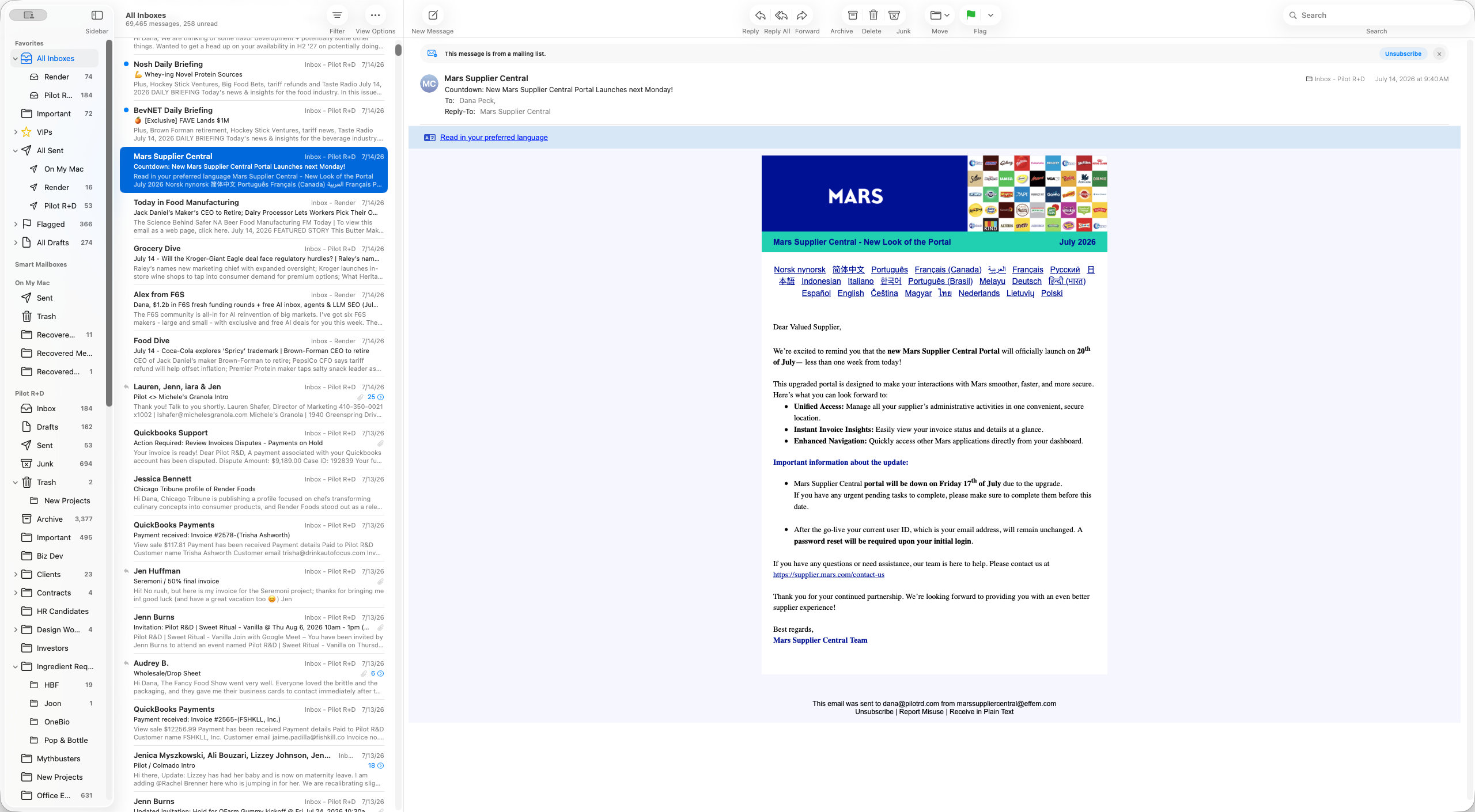Click the Search mail field
The width and height of the screenshot is (1475, 812).
tap(1376, 16)
